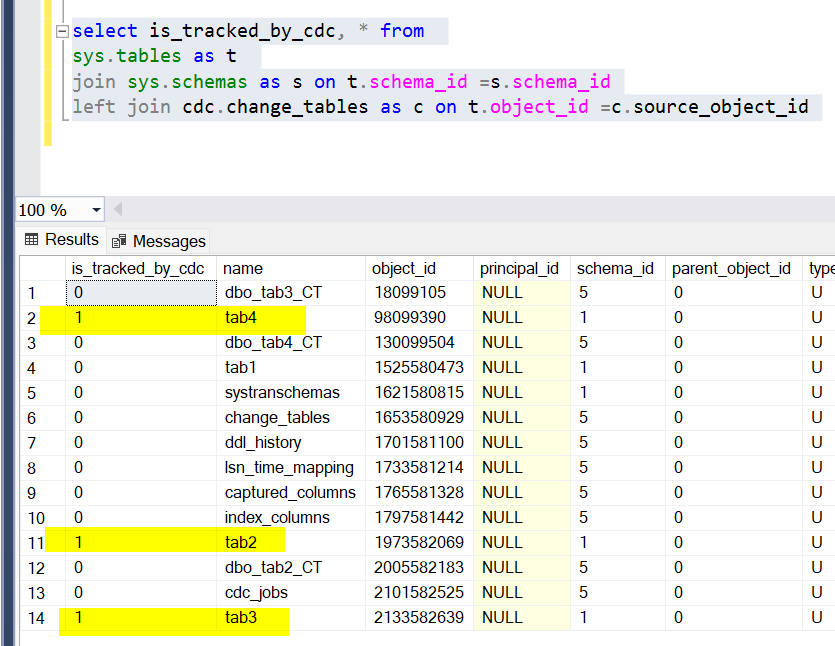Select the name column header
The width and height of the screenshot is (835, 646).
[291, 268]
